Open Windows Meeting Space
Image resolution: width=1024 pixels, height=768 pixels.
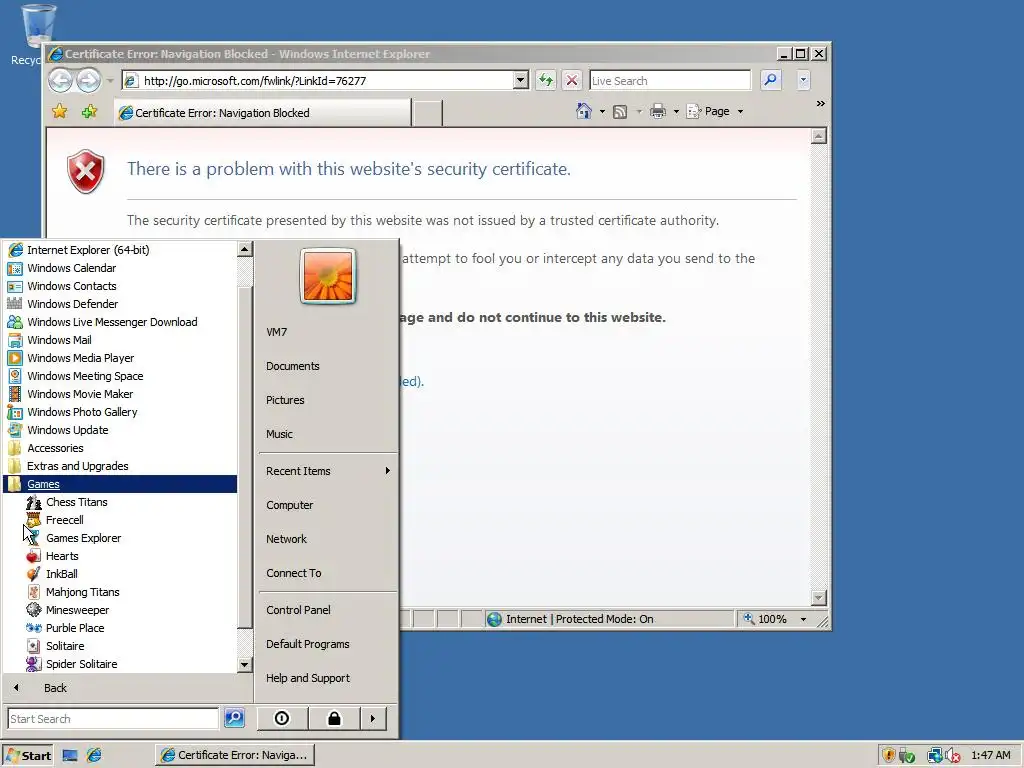(84, 376)
